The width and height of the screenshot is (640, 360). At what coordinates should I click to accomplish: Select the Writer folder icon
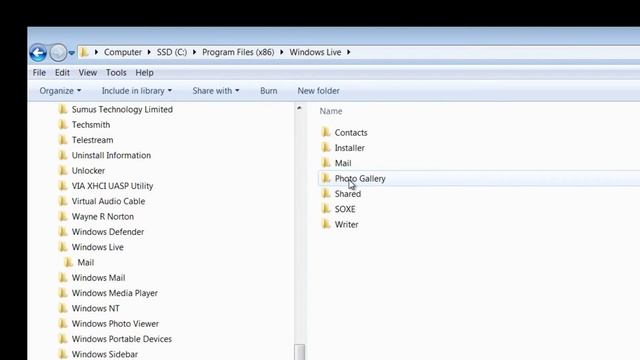326,224
